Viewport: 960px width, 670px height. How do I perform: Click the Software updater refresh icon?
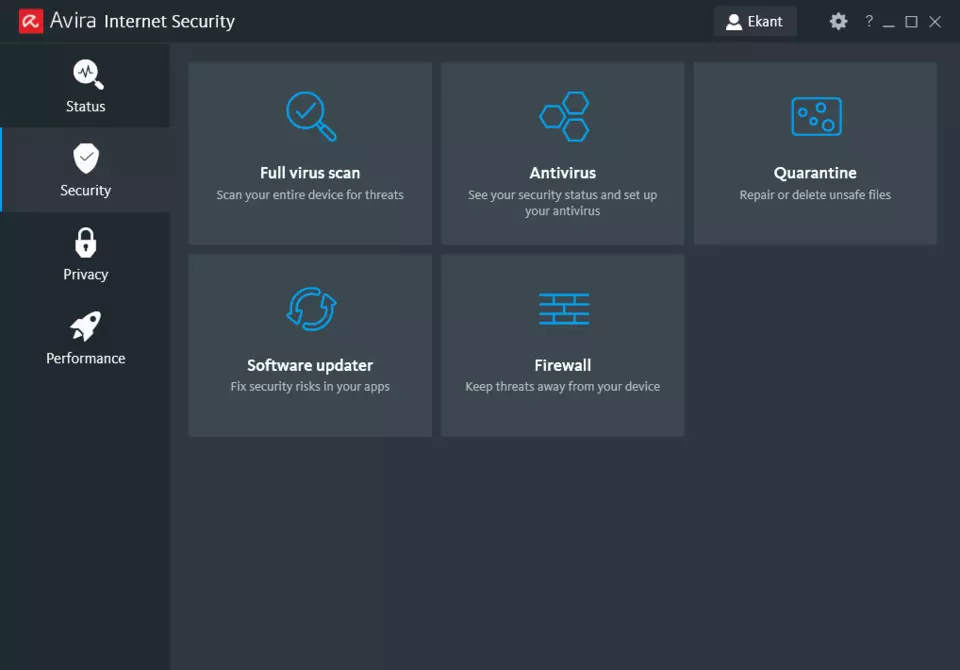(x=310, y=308)
